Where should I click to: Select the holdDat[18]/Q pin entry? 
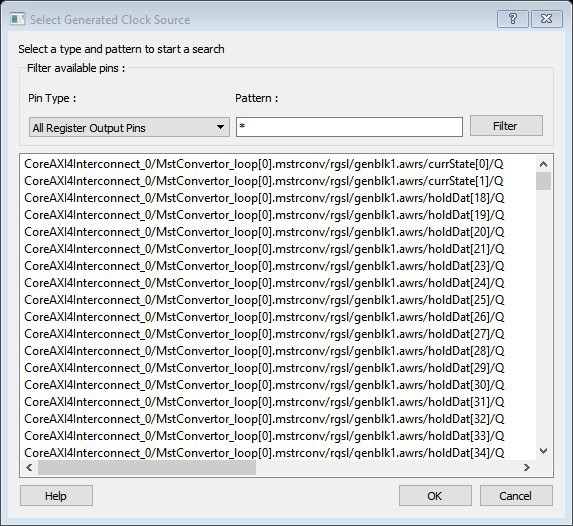coord(264,198)
